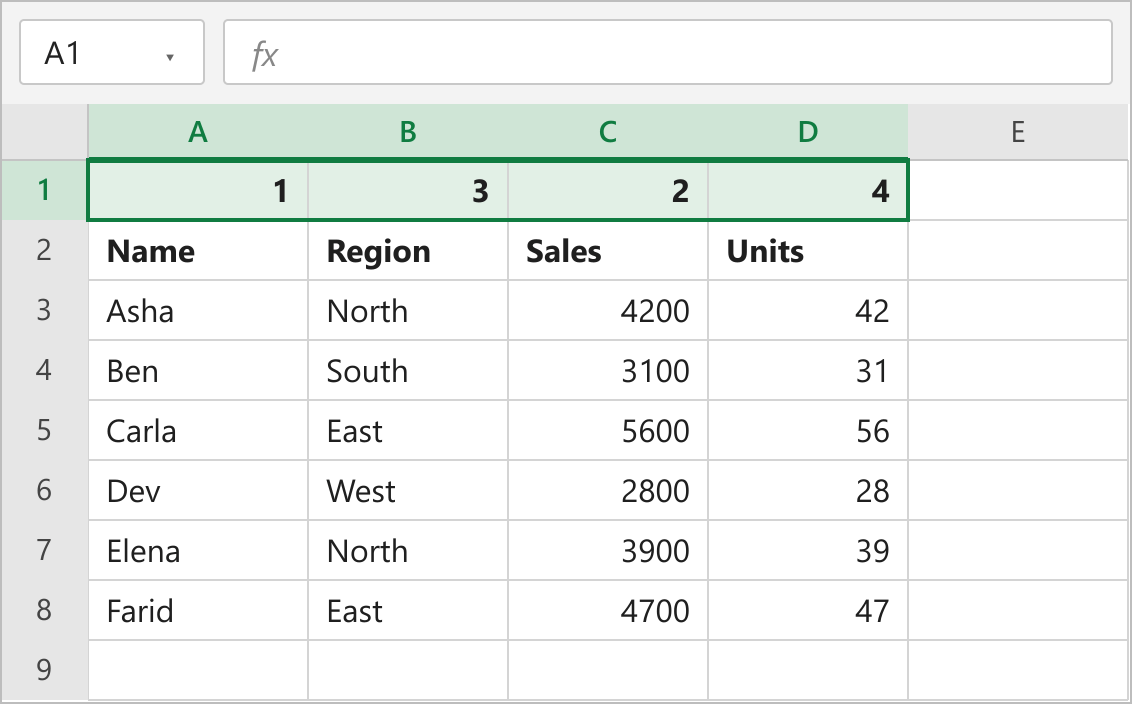
Task: Select row 2 header
Action: point(44,250)
